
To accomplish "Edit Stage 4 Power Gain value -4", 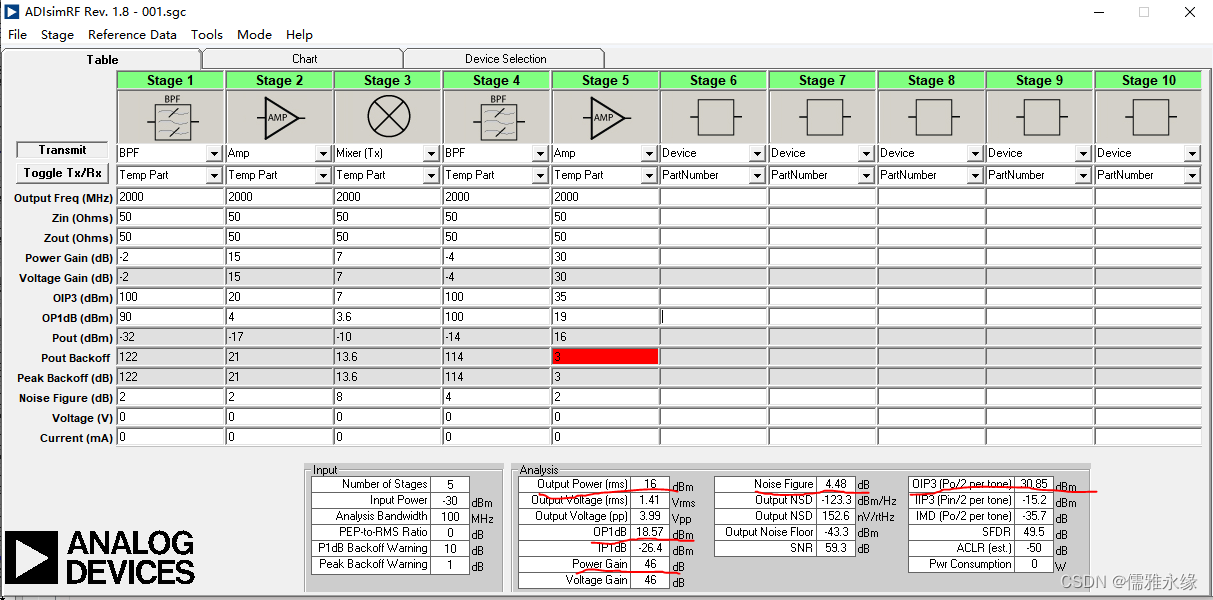I will click(497, 257).
